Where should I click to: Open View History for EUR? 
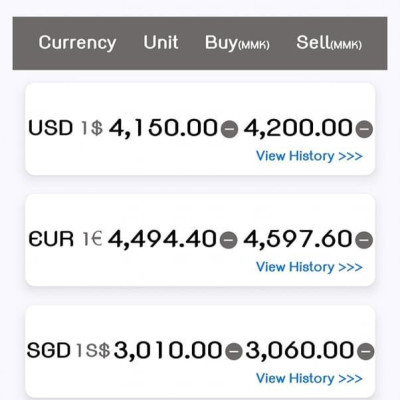(x=309, y=267)
